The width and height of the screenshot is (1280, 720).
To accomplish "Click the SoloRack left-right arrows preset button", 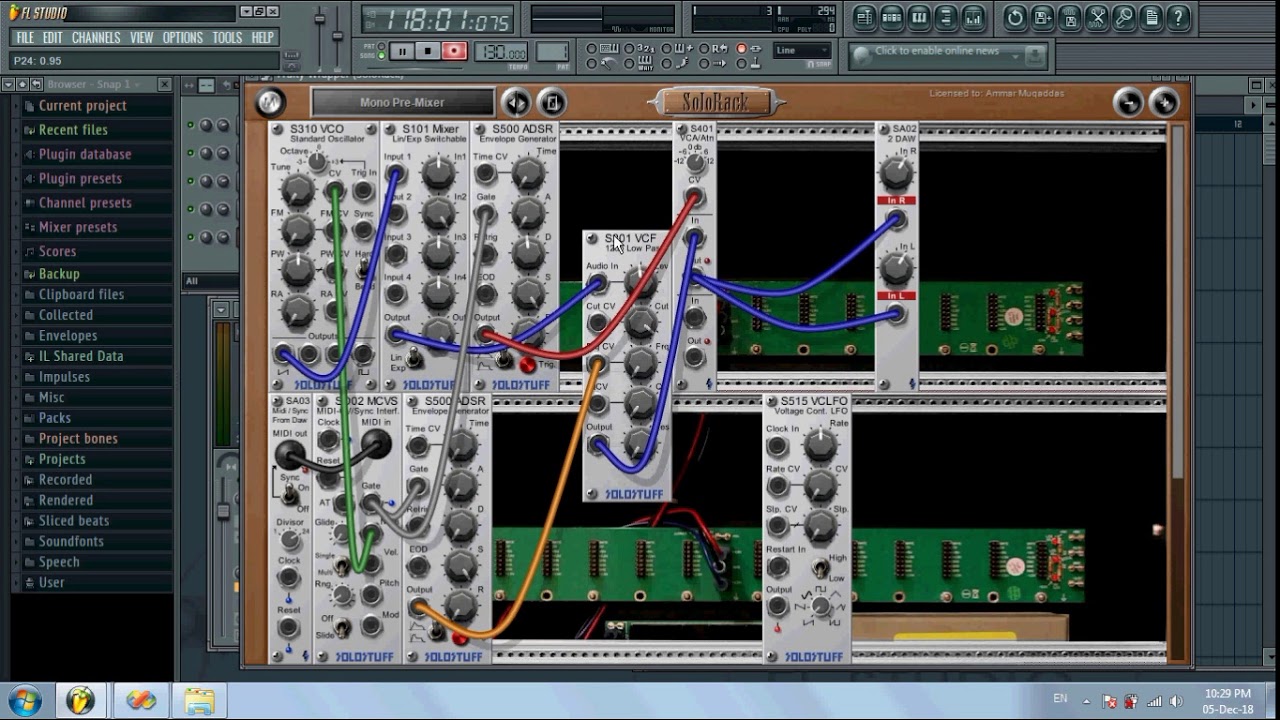I will (516, 102).
